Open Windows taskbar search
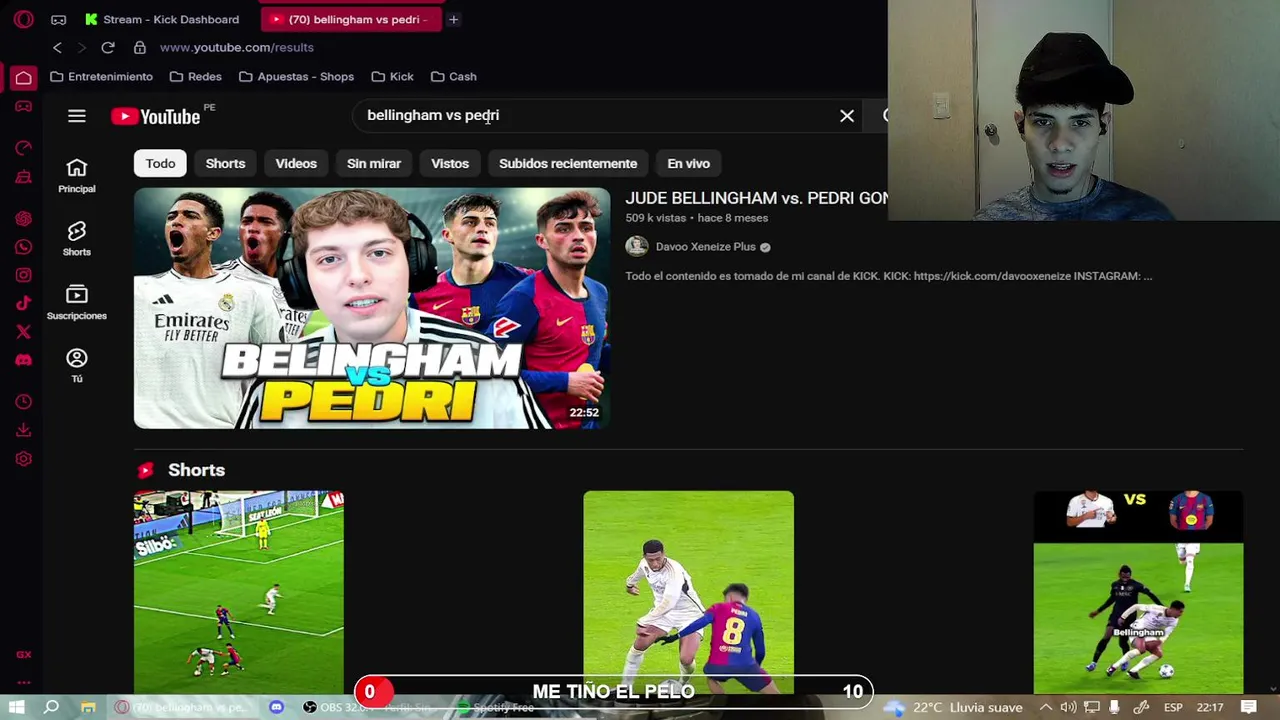Screen dimensions: 1280x720 coord(51,707)
